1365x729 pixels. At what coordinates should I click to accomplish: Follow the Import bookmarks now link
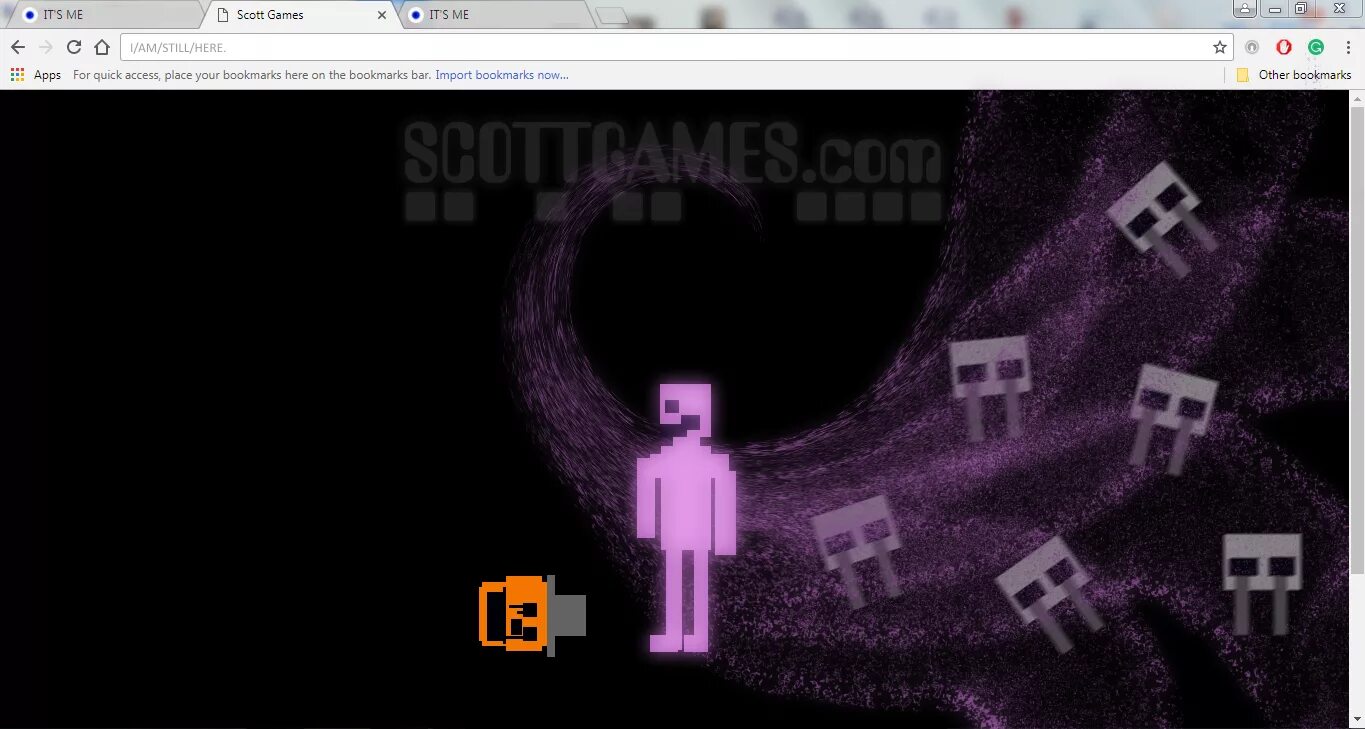coord(502,75)
